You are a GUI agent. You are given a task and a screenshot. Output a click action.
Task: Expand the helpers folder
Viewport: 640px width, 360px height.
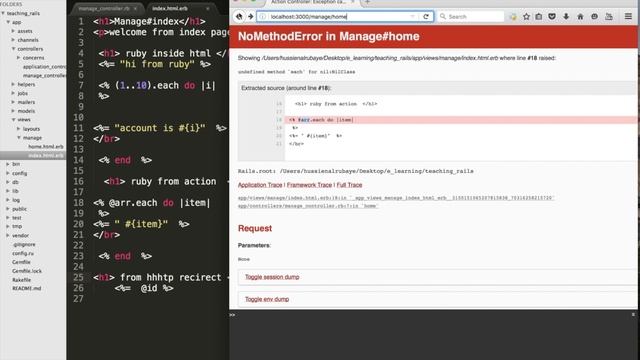[x=13, y=84]
